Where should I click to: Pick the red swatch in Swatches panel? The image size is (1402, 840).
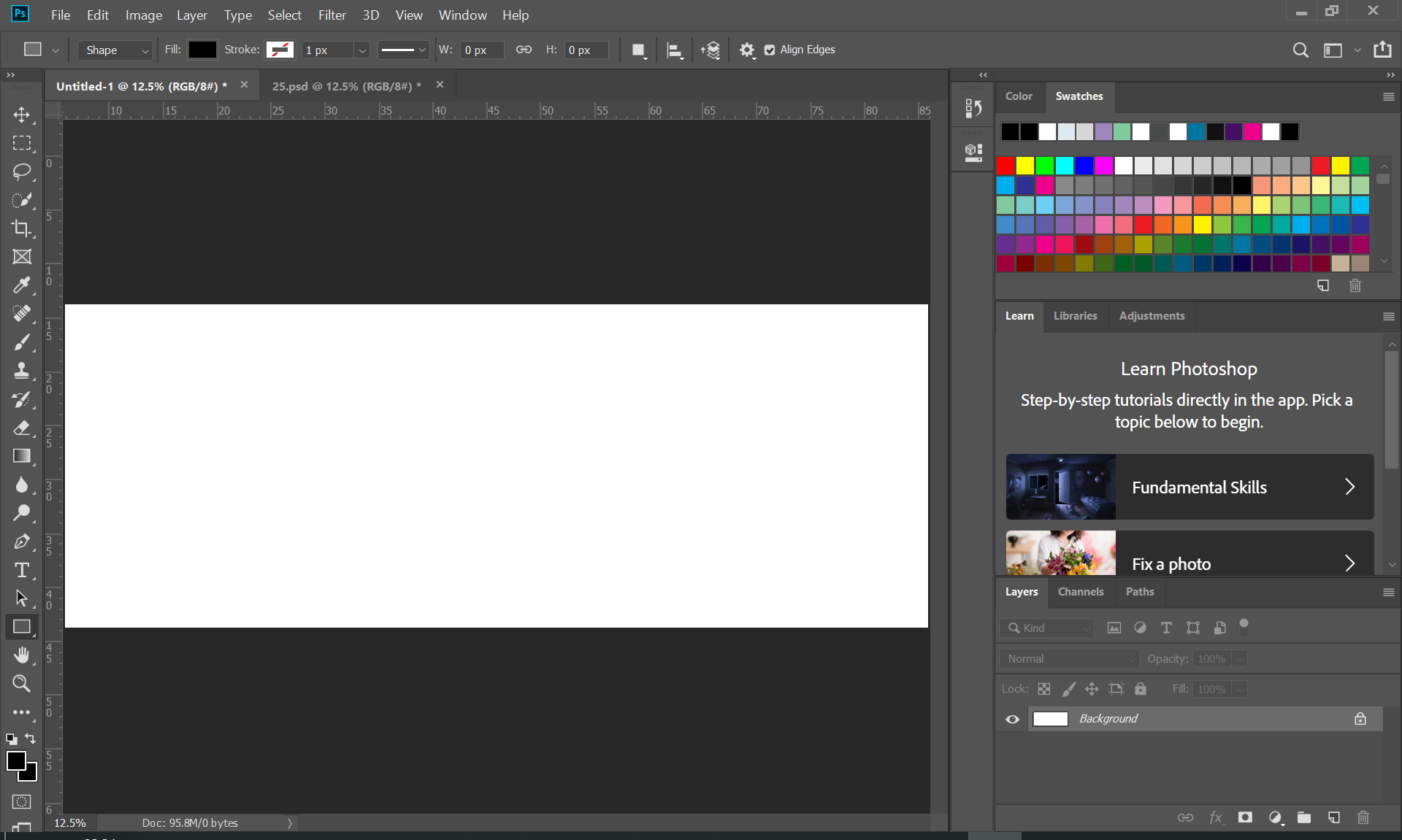[x=1005, y=166]
